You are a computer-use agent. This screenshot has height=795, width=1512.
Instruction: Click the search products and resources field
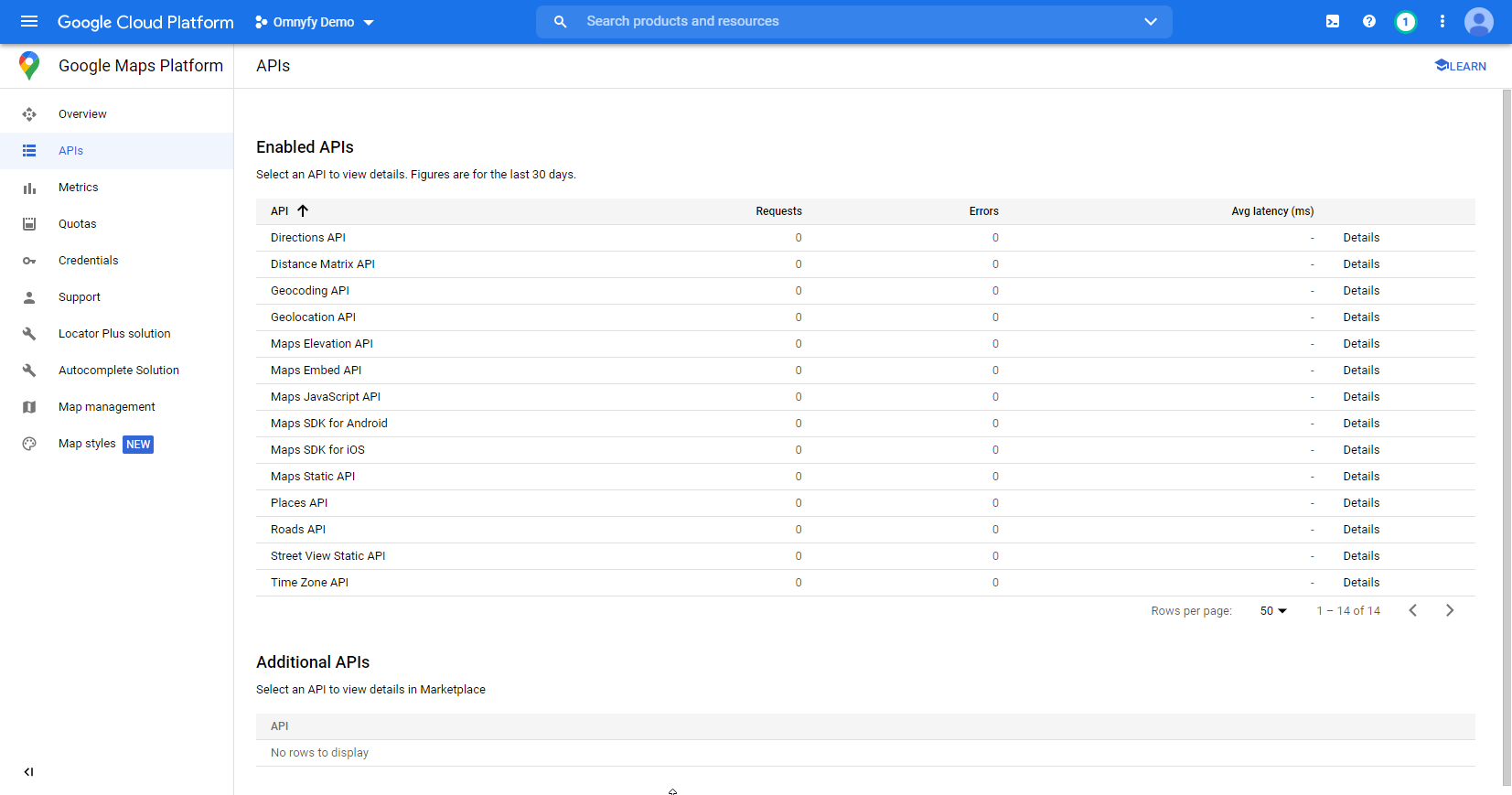[x=854, y=21]
